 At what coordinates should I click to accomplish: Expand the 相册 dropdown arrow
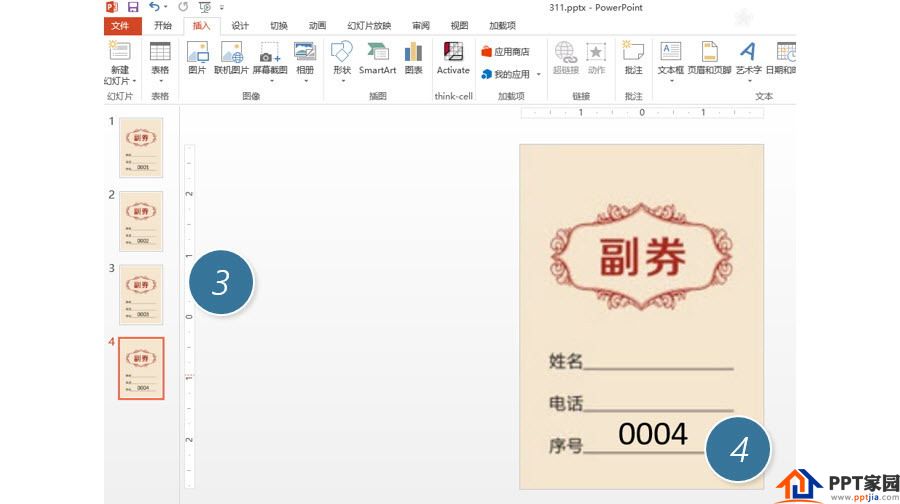pyautogui.click(x=305, y=81)
